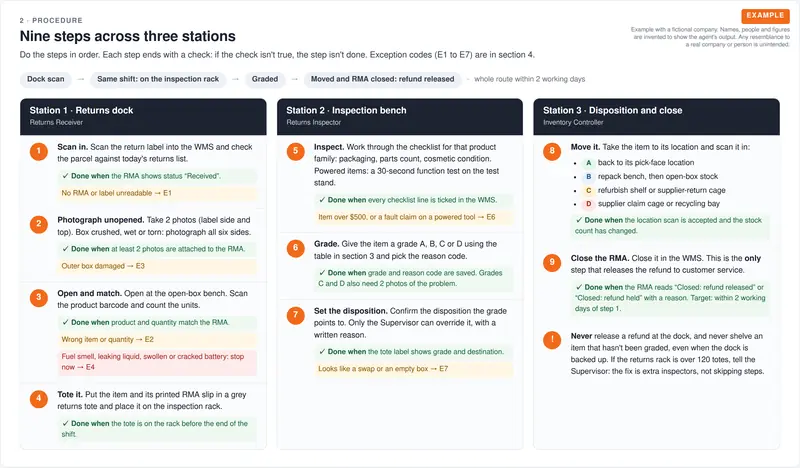Click 'repack bench, then open-box stock' bullet
Image resolution: width=800 pixels, height=468 pixels.
point(658,177)
